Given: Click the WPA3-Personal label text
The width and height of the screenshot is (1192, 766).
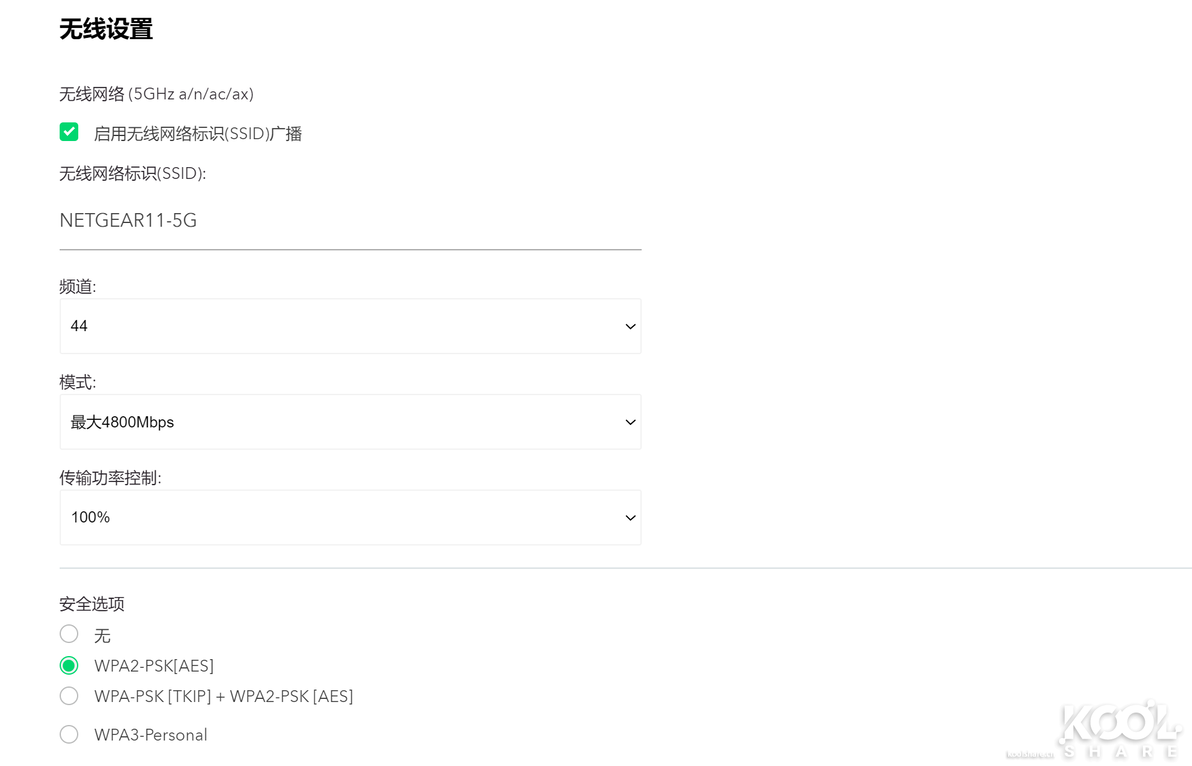Looking at the screenshot, I should [x=151, y=735].
